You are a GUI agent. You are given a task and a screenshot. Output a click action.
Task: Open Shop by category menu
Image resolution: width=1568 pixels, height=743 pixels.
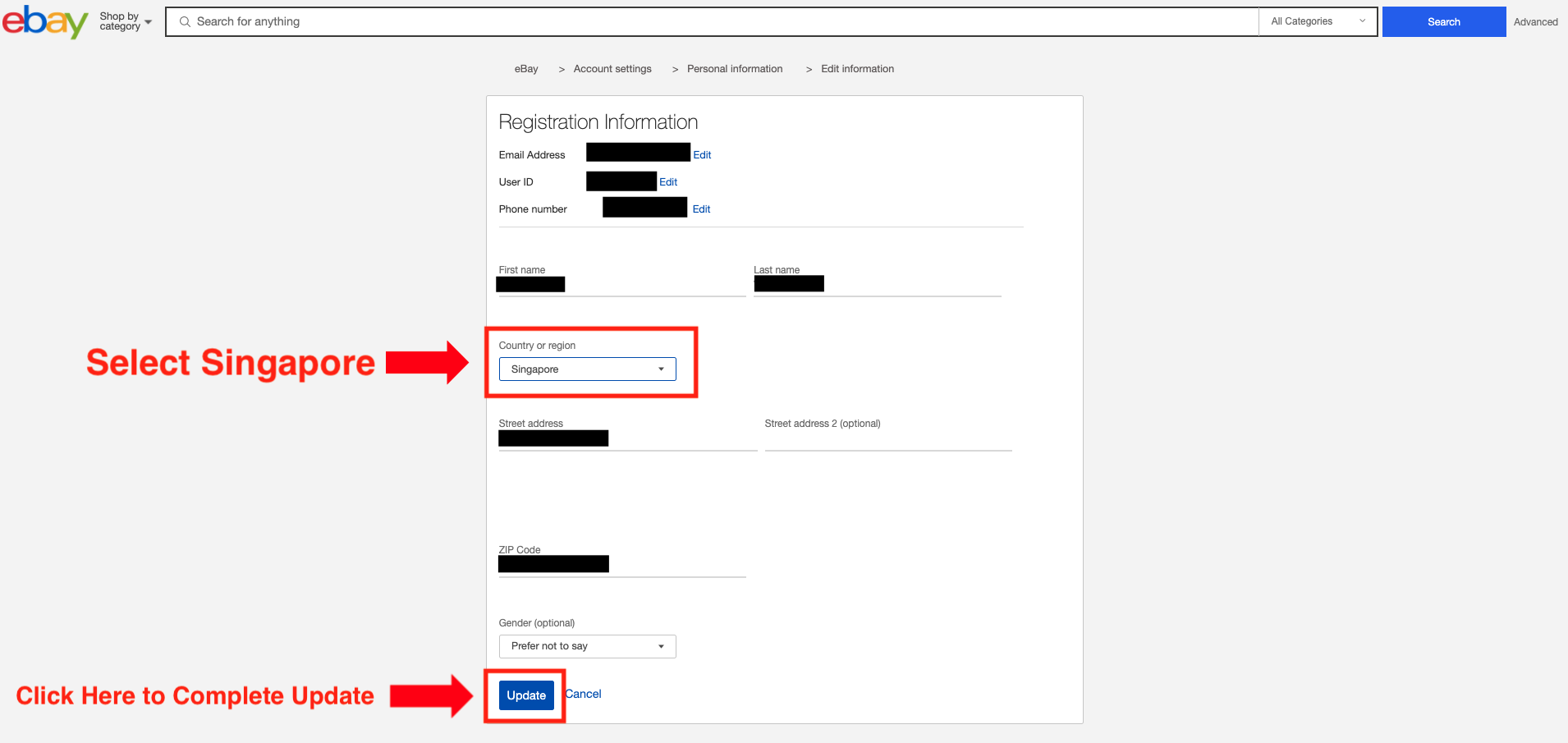point(126,21)
